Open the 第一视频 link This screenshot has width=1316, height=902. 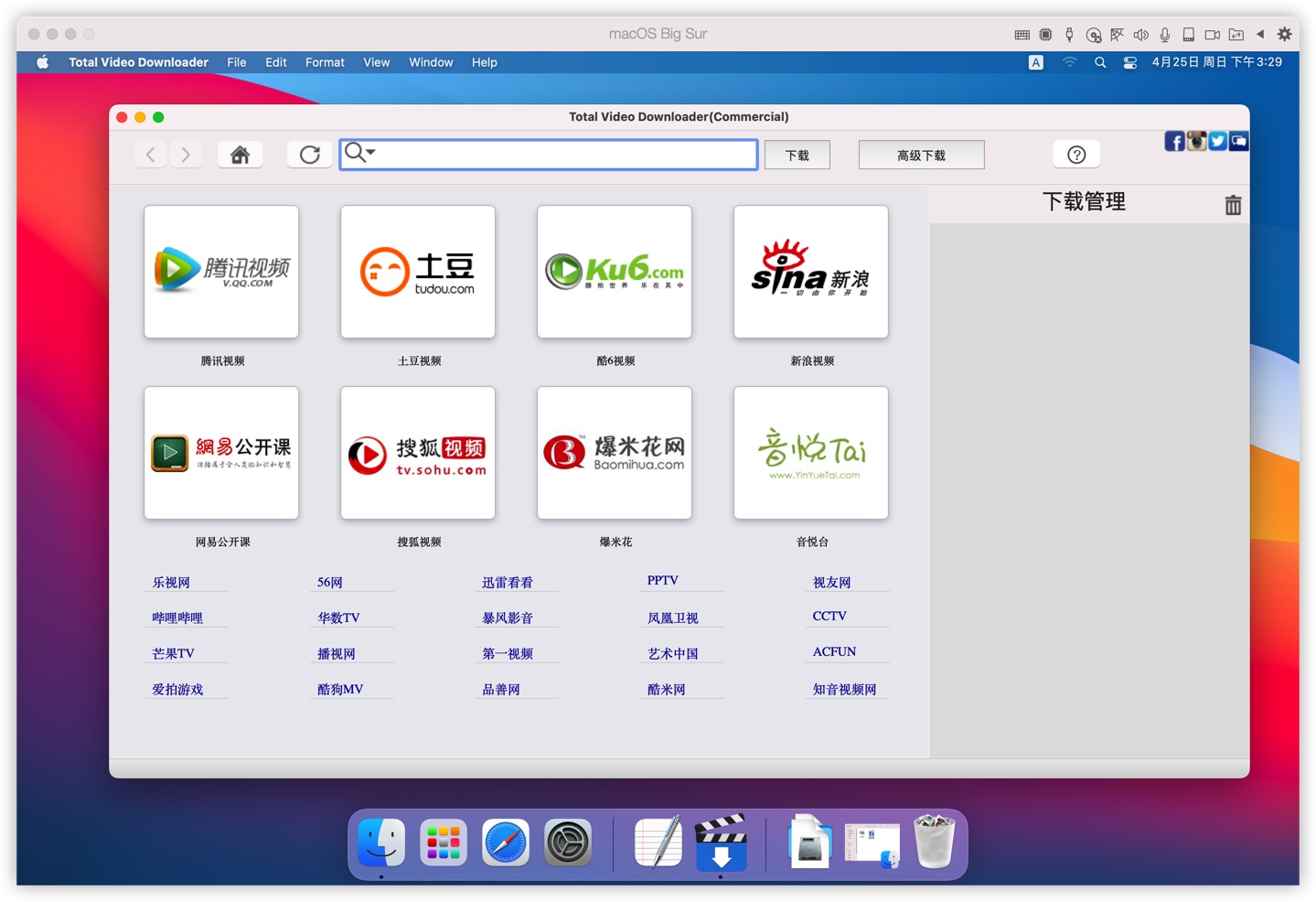508,654
